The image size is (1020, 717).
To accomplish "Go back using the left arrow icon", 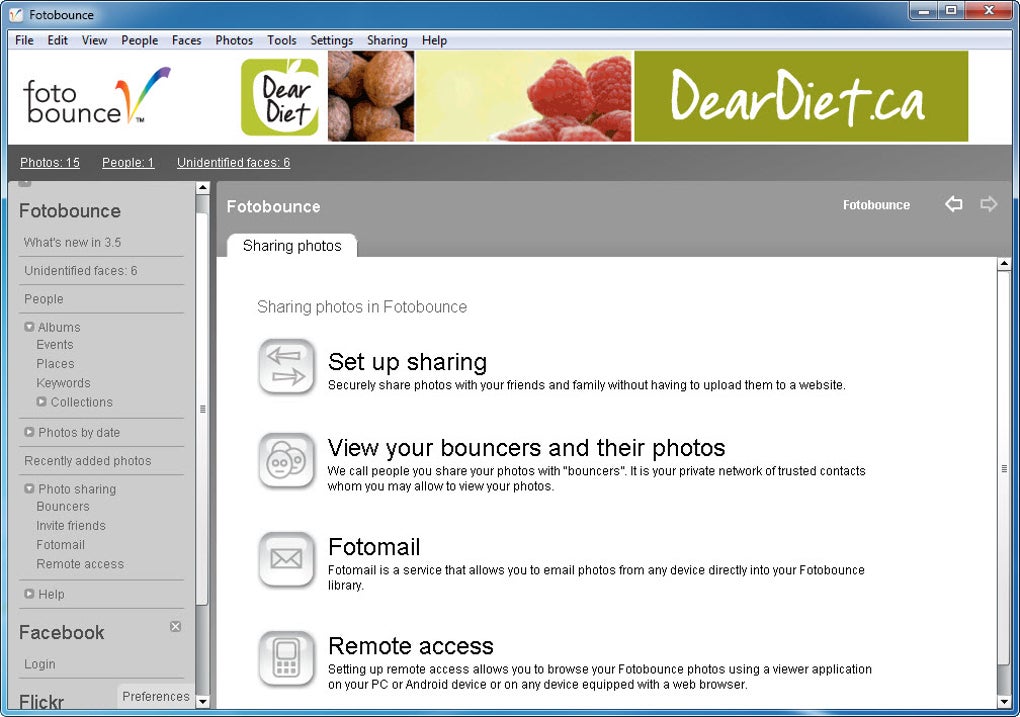I will 954,204.
